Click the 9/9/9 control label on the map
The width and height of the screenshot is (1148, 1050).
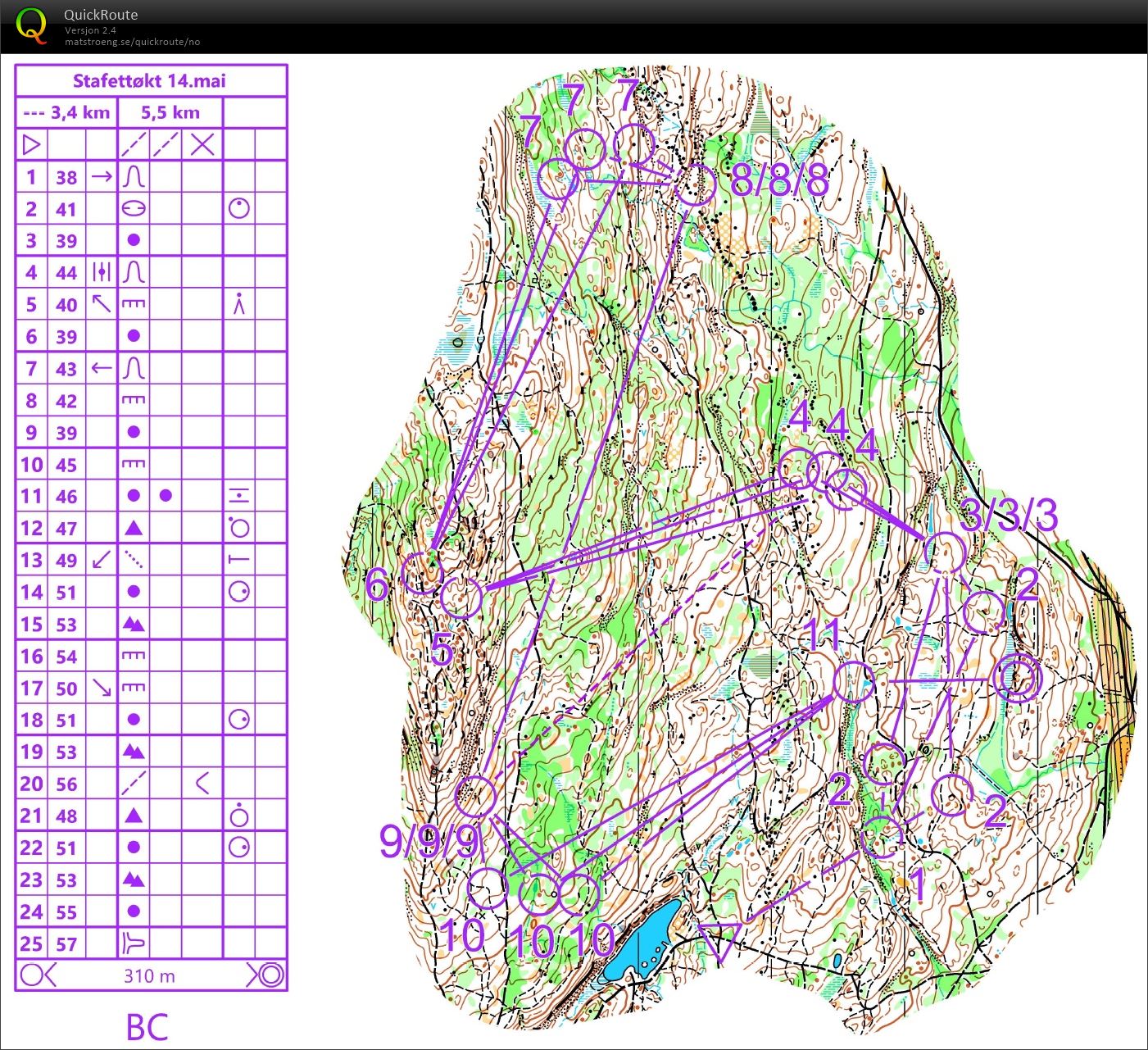(x=429, y=840)
